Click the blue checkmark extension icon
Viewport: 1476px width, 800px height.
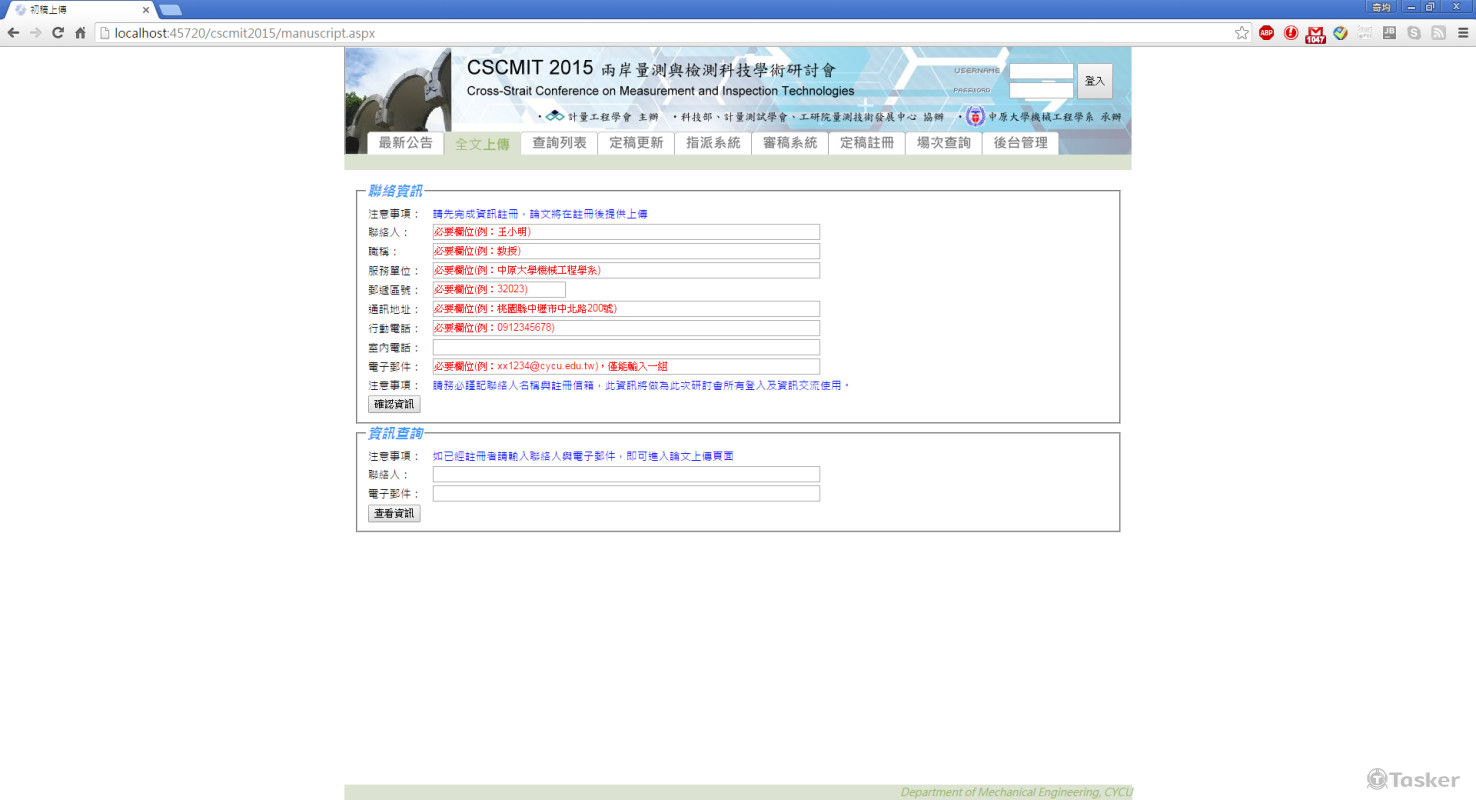click(x=1340, y=33)
